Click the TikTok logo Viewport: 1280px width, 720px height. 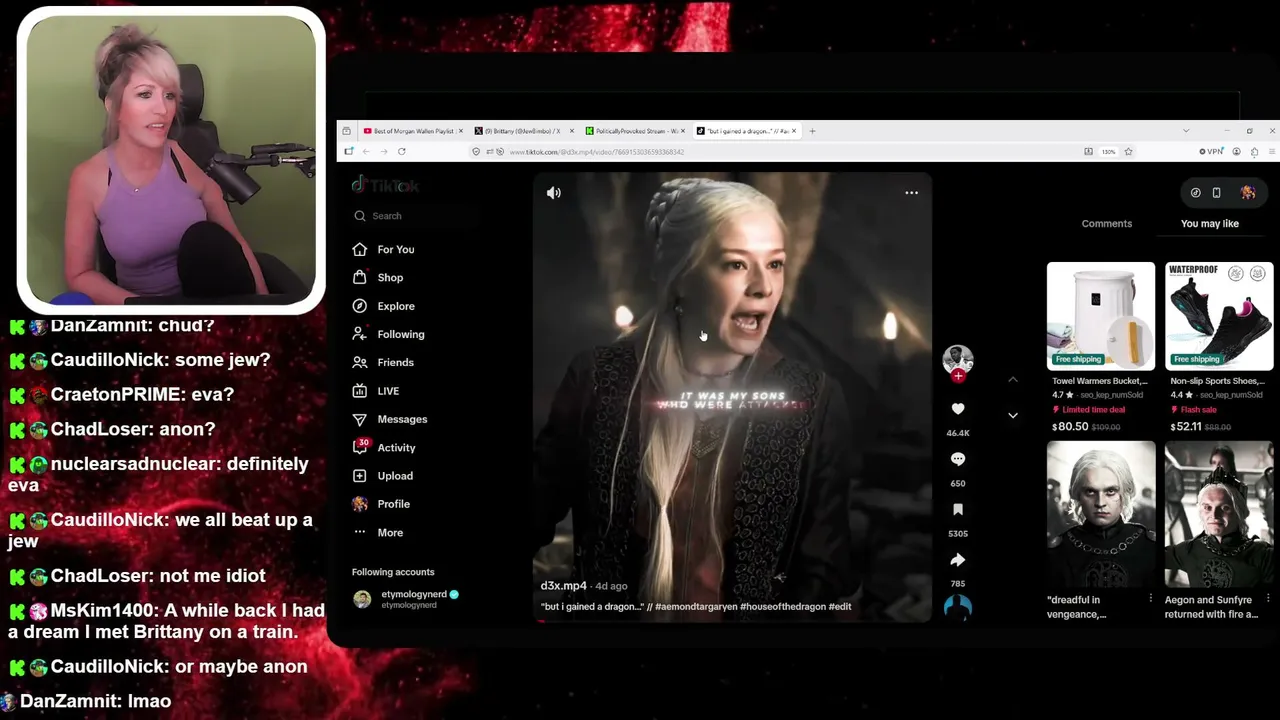click(385, 185)
